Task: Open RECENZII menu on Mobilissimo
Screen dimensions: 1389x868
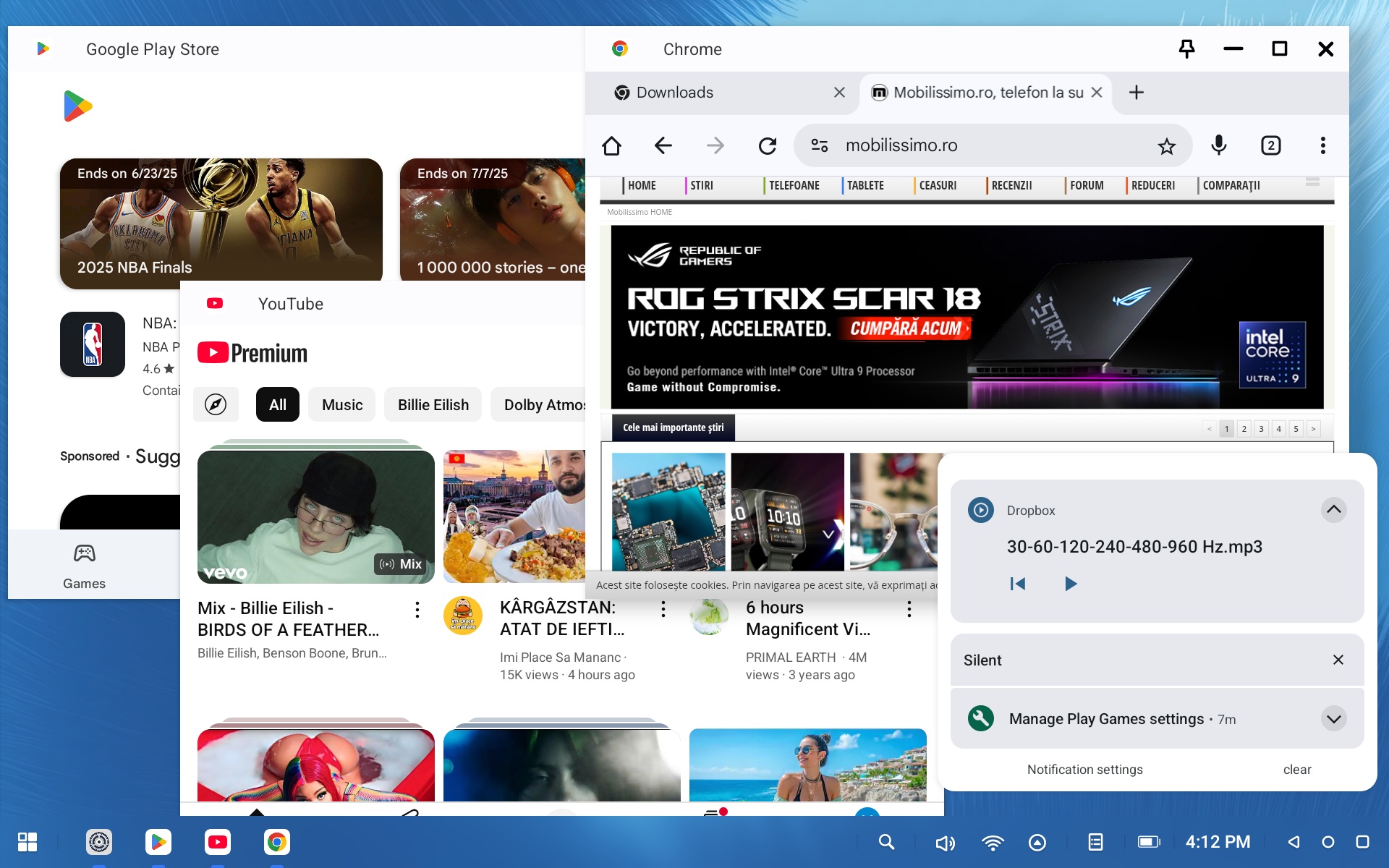Action: pyautogui.click(x=1011, y=186)
